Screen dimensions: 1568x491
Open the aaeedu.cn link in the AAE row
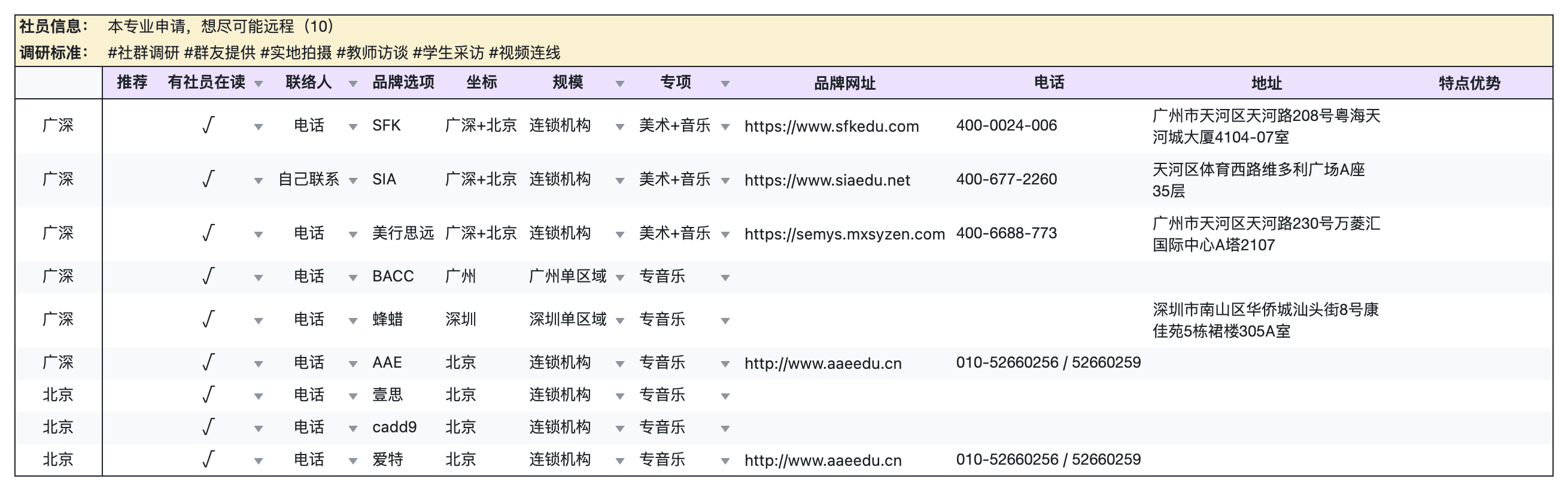823,363
